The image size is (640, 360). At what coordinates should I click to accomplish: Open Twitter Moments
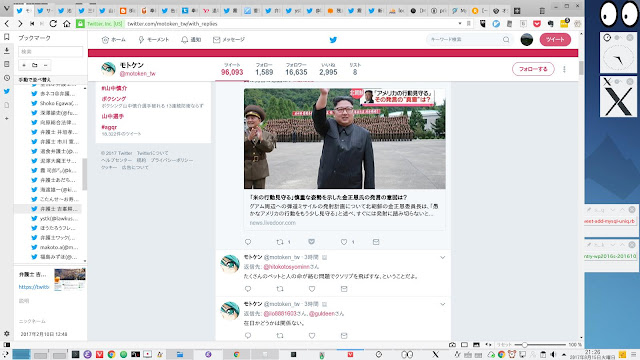153,40
